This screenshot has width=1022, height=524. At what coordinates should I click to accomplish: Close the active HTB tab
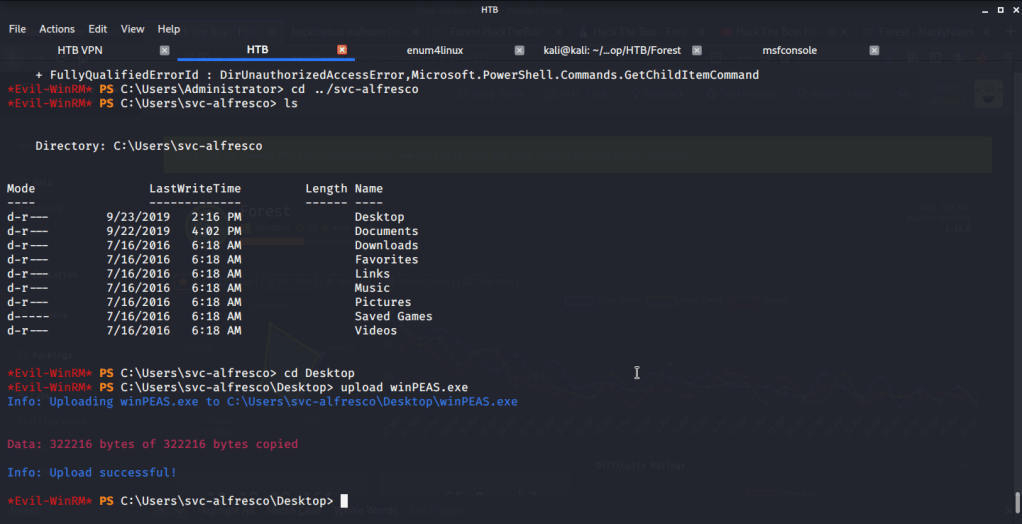point(342,50)
